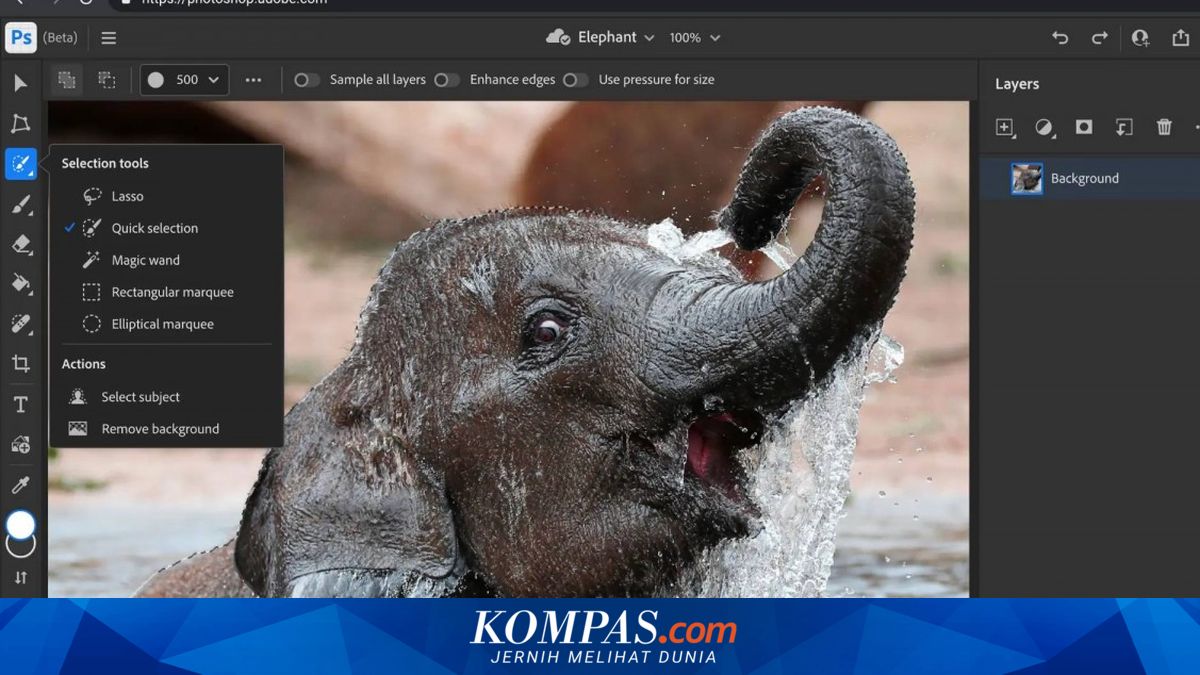Select the Shapes and place image tool
The height and width of the screenshot is (675, 1200).
tap(20, 445)
